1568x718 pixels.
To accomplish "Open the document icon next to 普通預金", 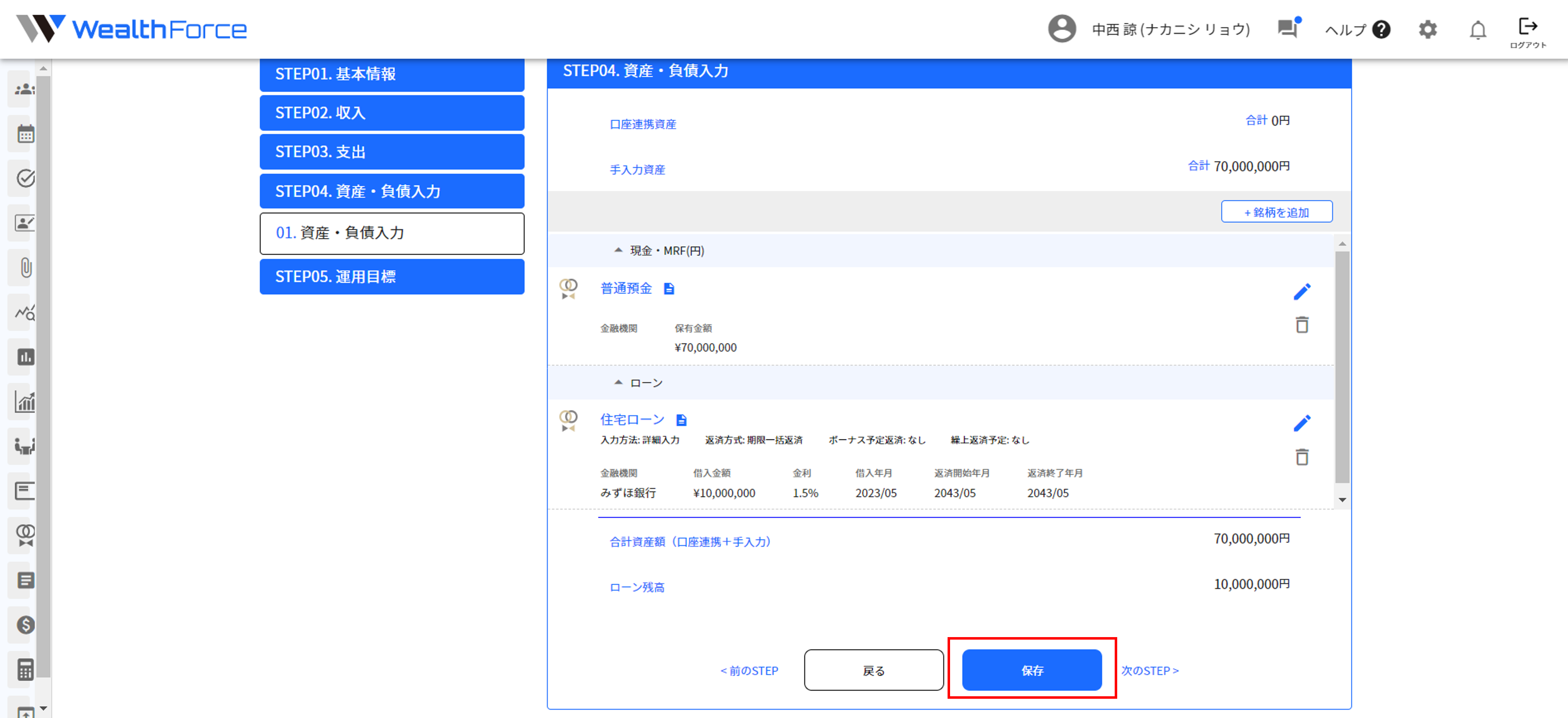I will pyautogui.click(x=669, y=288).
